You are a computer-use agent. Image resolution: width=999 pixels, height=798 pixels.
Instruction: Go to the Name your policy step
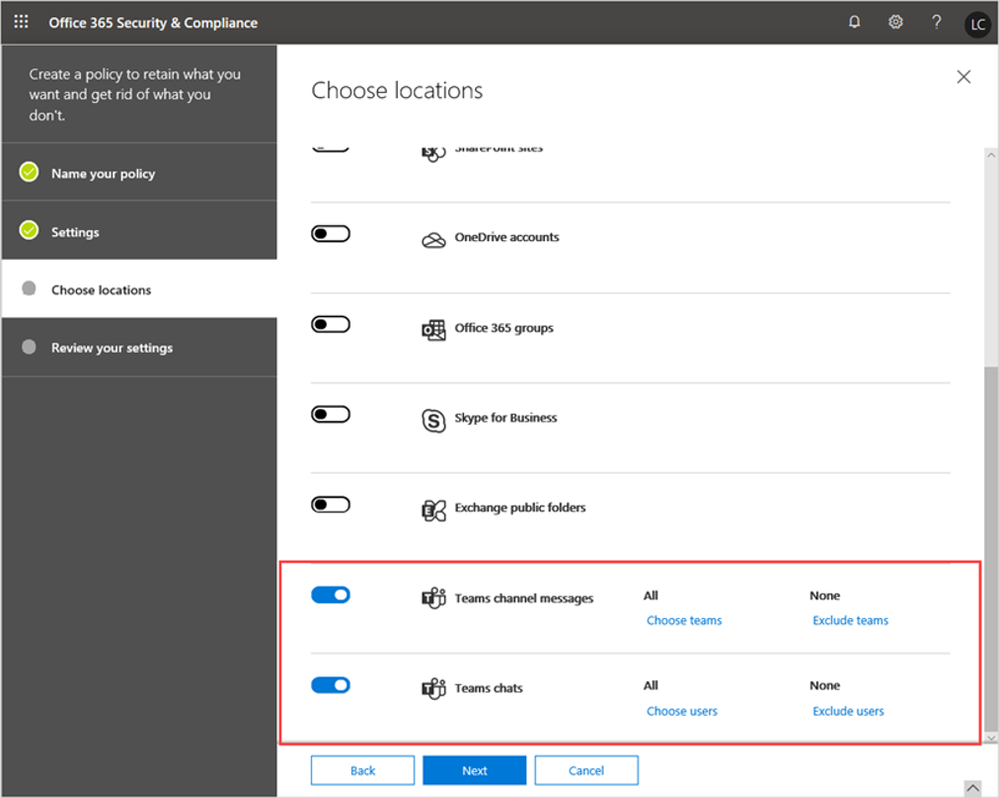140,173
